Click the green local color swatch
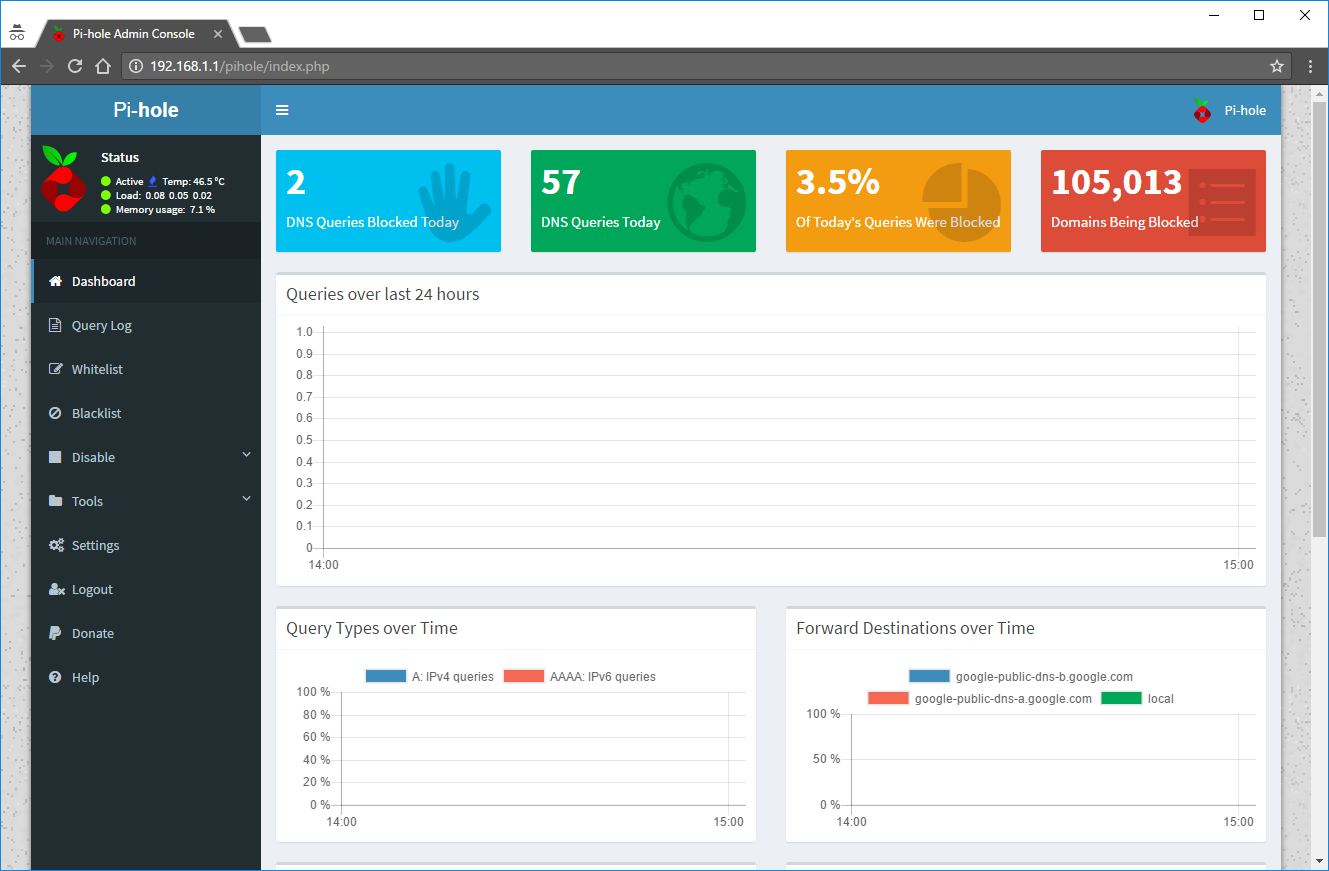Image resolution: width=1329 pixels, height=871 pixels. (1121, 699)
